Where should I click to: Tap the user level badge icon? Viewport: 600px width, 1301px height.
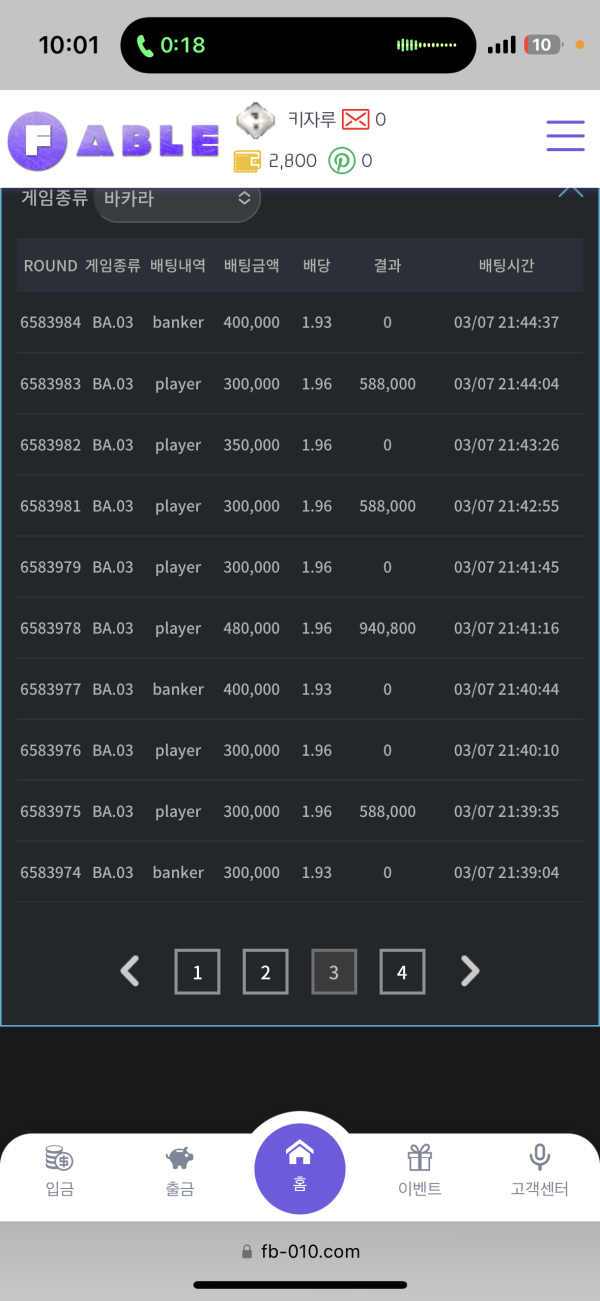[255, 121]
